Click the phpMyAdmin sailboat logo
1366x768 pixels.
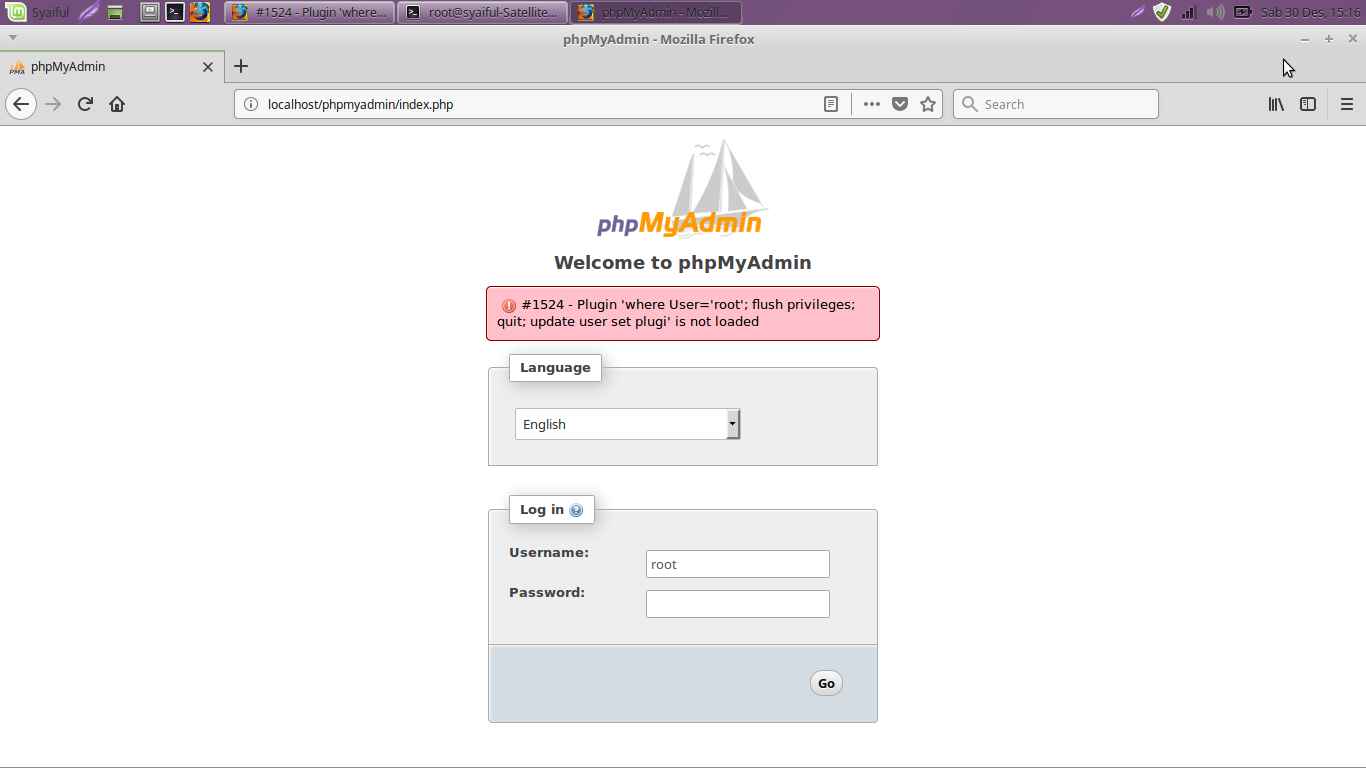point(682,188)
